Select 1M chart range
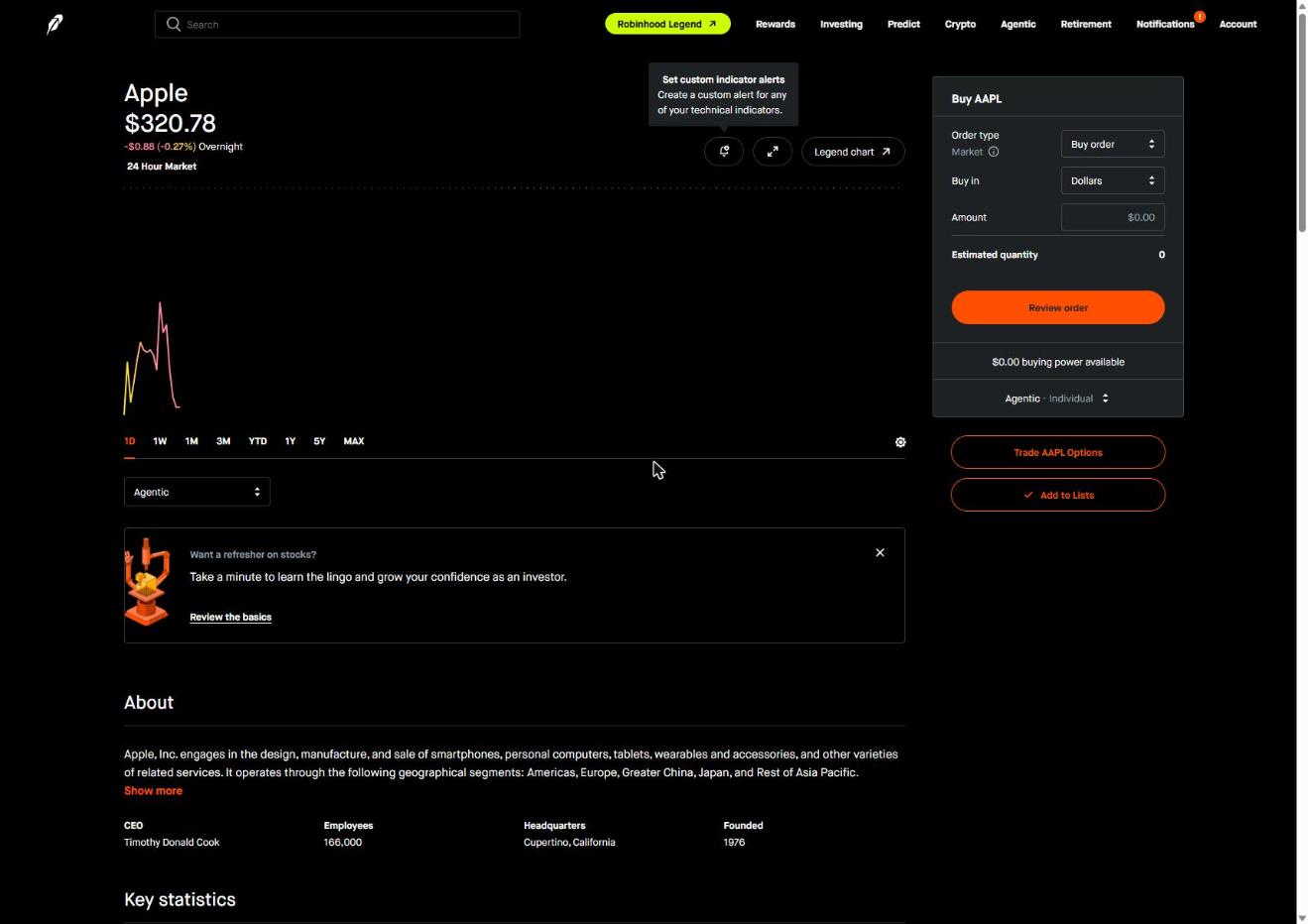Viewport: 1308px width, 924px height. click(191, 441)
